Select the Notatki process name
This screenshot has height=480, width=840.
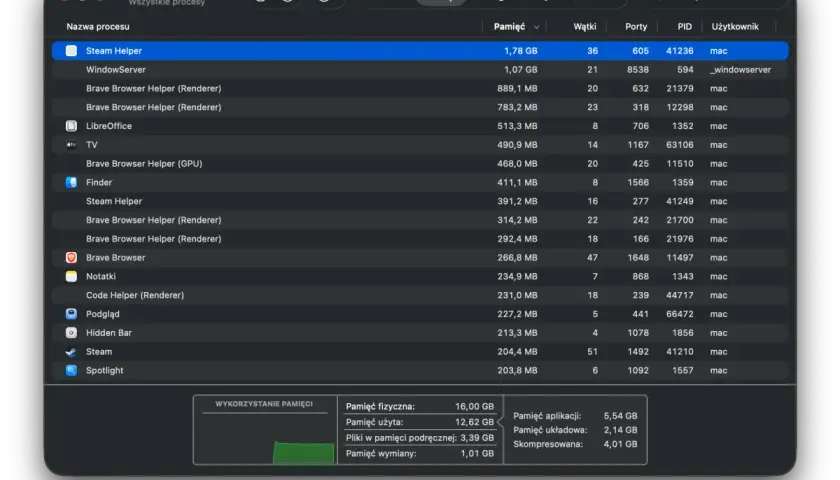click(101, 276)
